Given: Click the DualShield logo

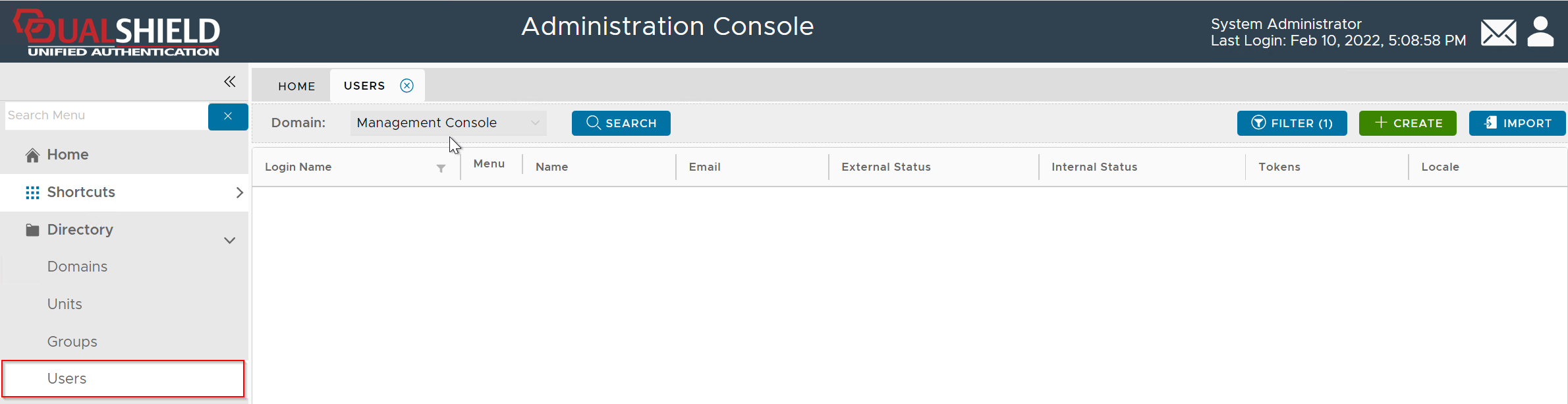Looking at the screenshot, I should (x=117, y=33).
